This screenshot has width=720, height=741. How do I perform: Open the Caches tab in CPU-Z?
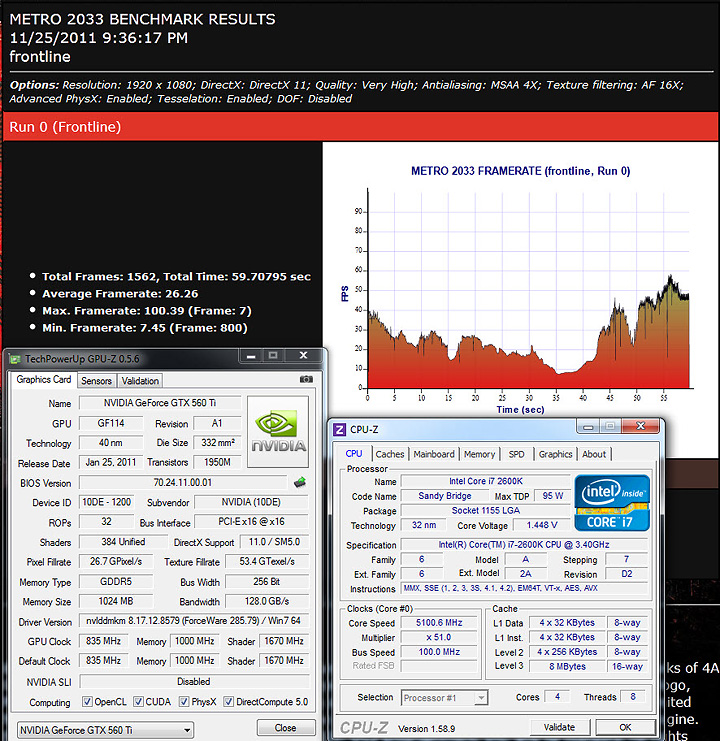[x=390, y=454]
